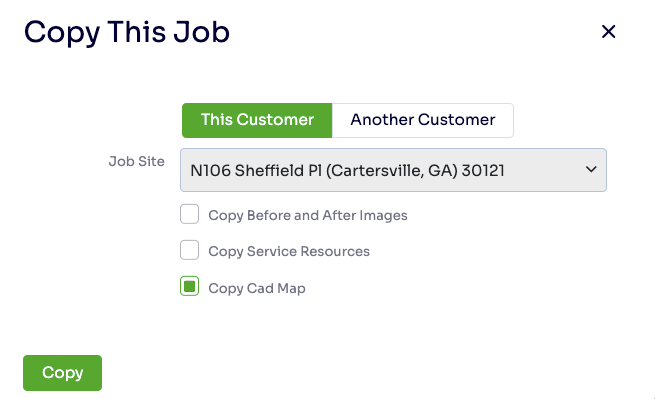Enable Copy Before and After Images checkbox

click(189, 214)
